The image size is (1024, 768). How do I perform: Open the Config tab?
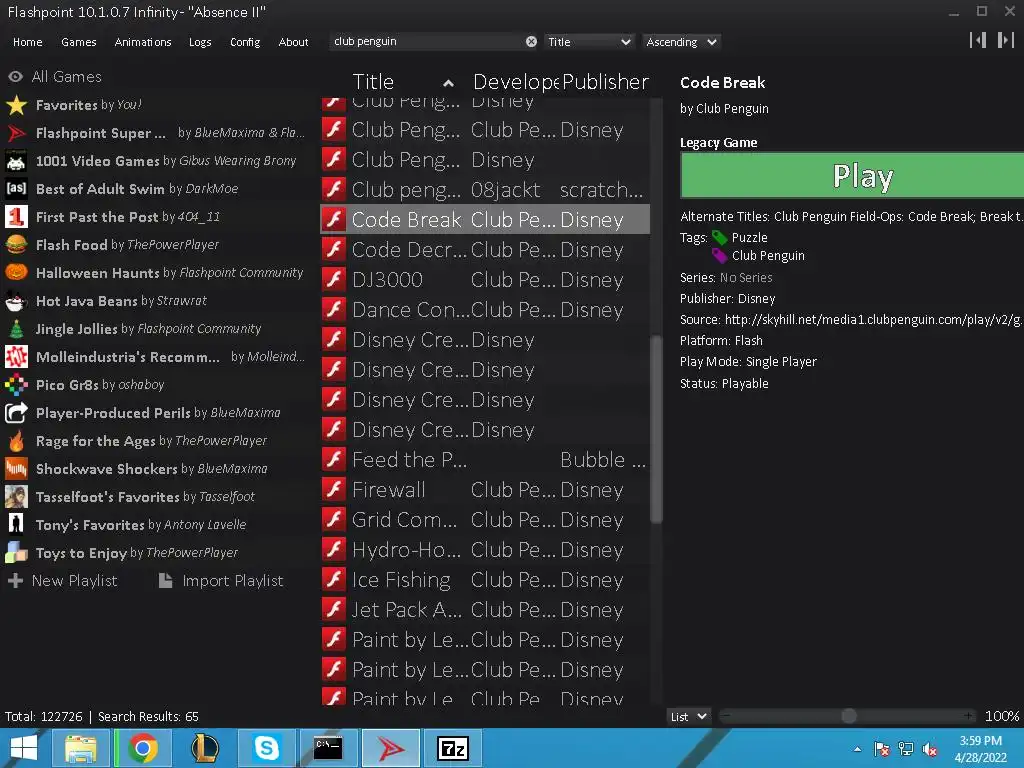pyautogui.click(x=245, y=42)
